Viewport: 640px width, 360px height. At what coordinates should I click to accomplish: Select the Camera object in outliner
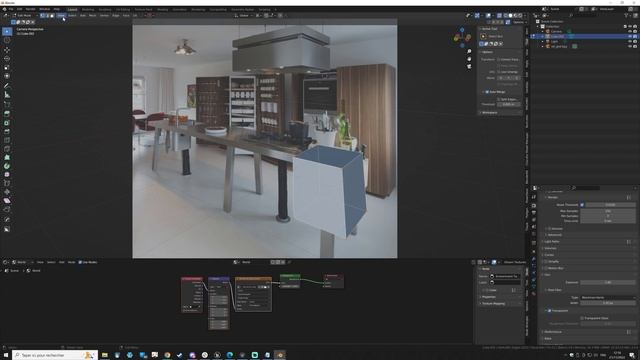click(556, 31)
